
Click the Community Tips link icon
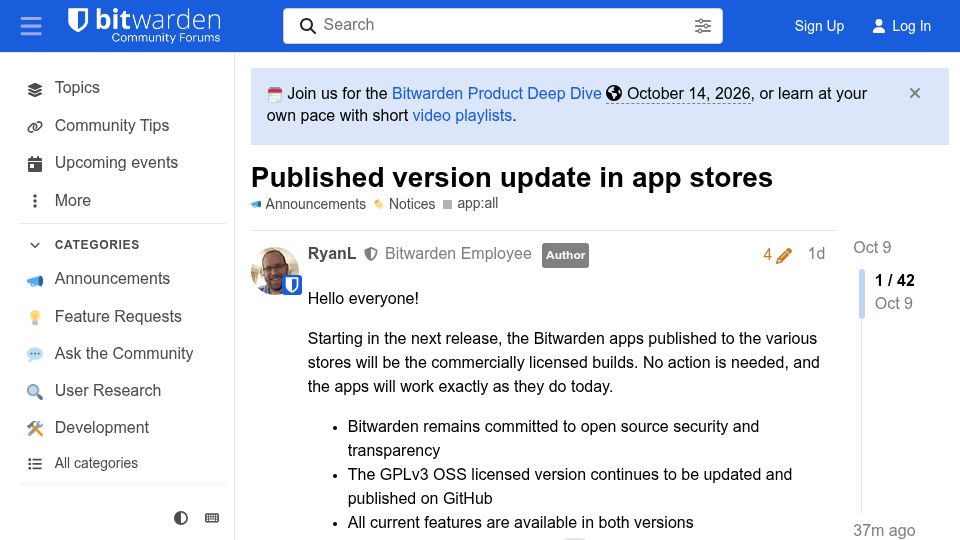click(x=35, y=127)
